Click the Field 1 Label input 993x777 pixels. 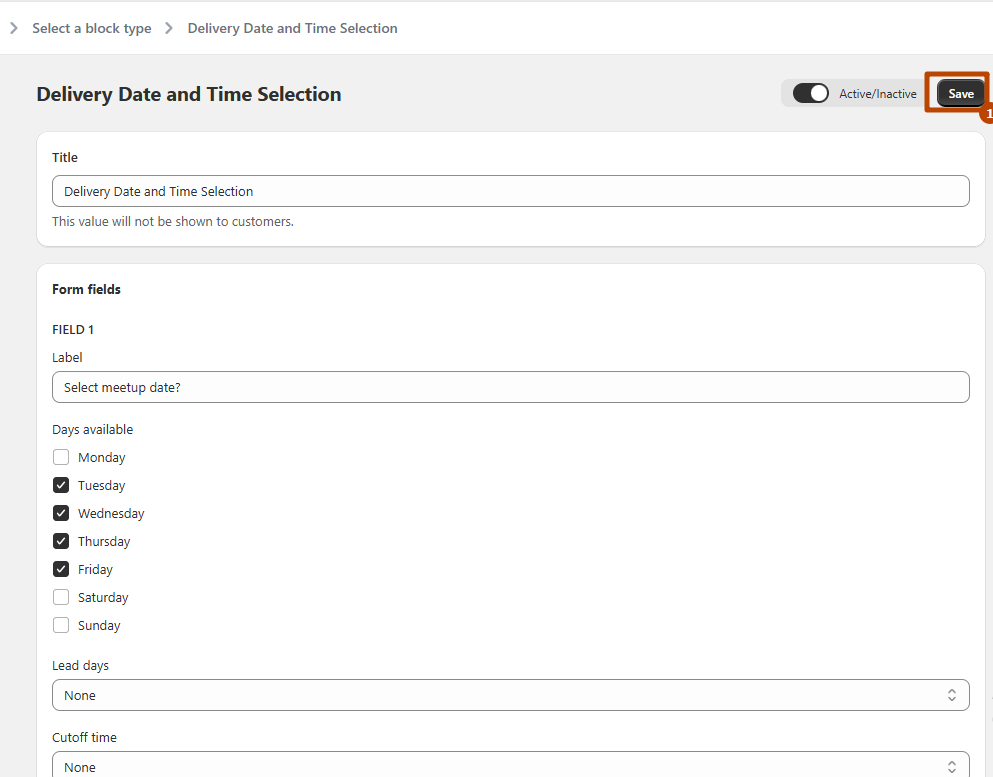(510, 387)
